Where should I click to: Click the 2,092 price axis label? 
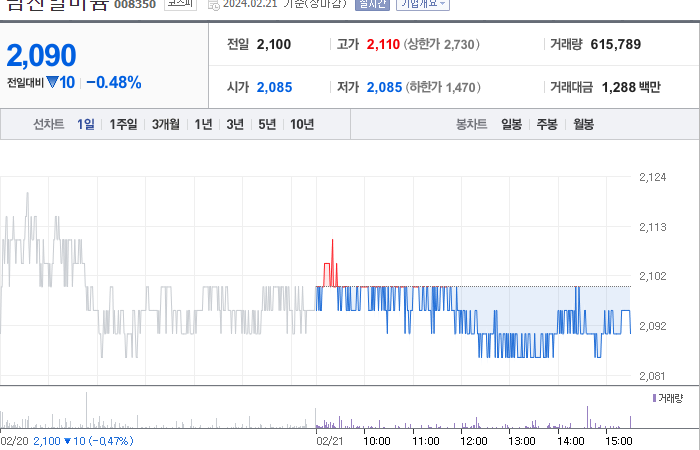[653, 326]
